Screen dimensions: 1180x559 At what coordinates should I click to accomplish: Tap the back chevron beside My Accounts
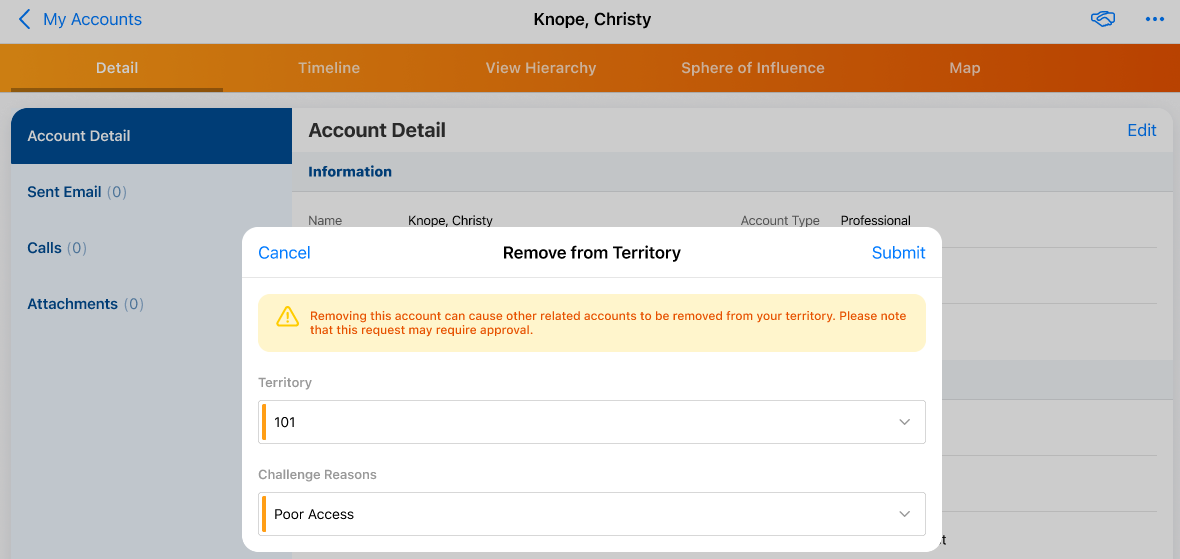25,19
